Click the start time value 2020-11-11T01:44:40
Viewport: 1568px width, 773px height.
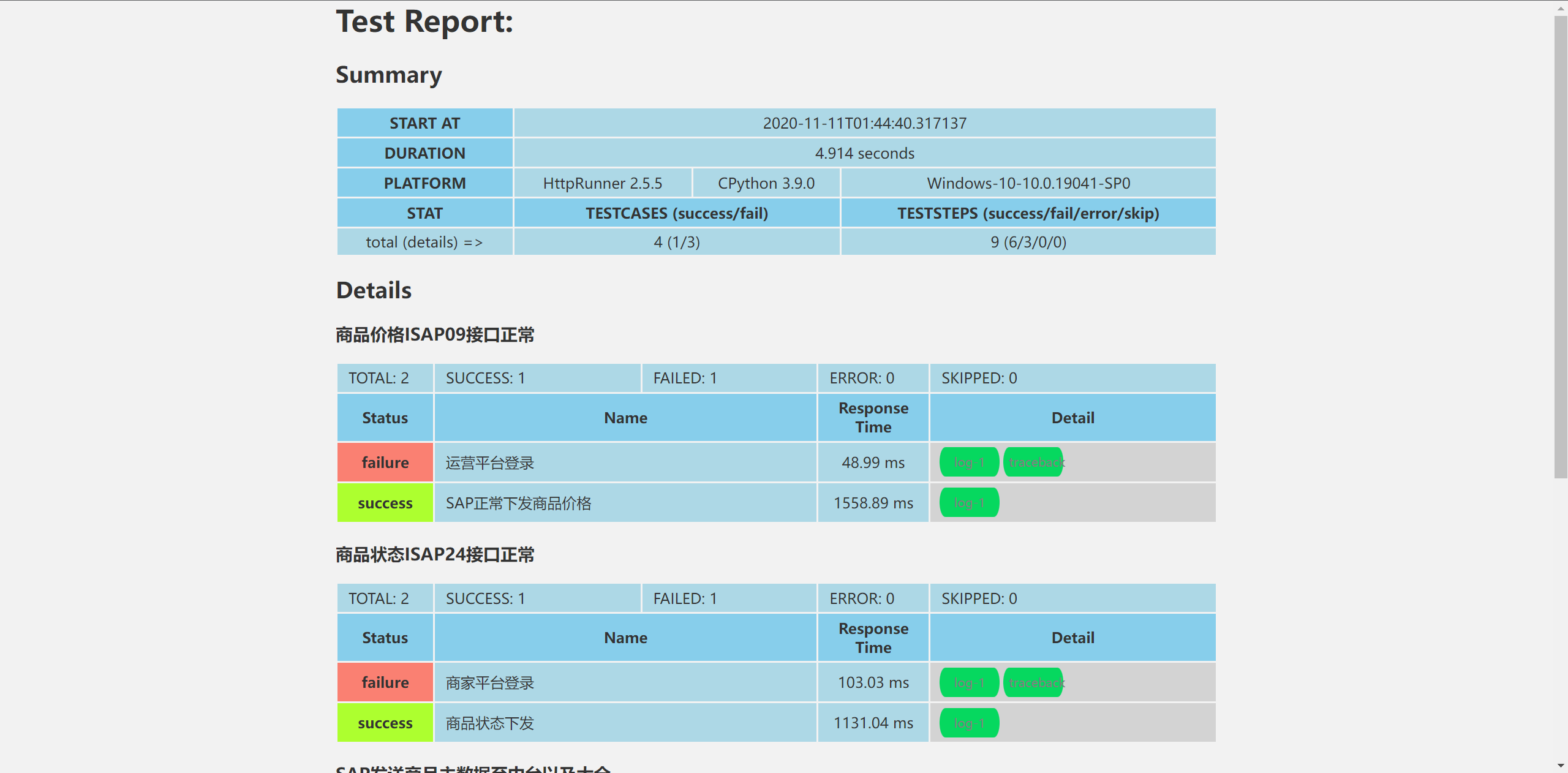(x=864, y=123)
